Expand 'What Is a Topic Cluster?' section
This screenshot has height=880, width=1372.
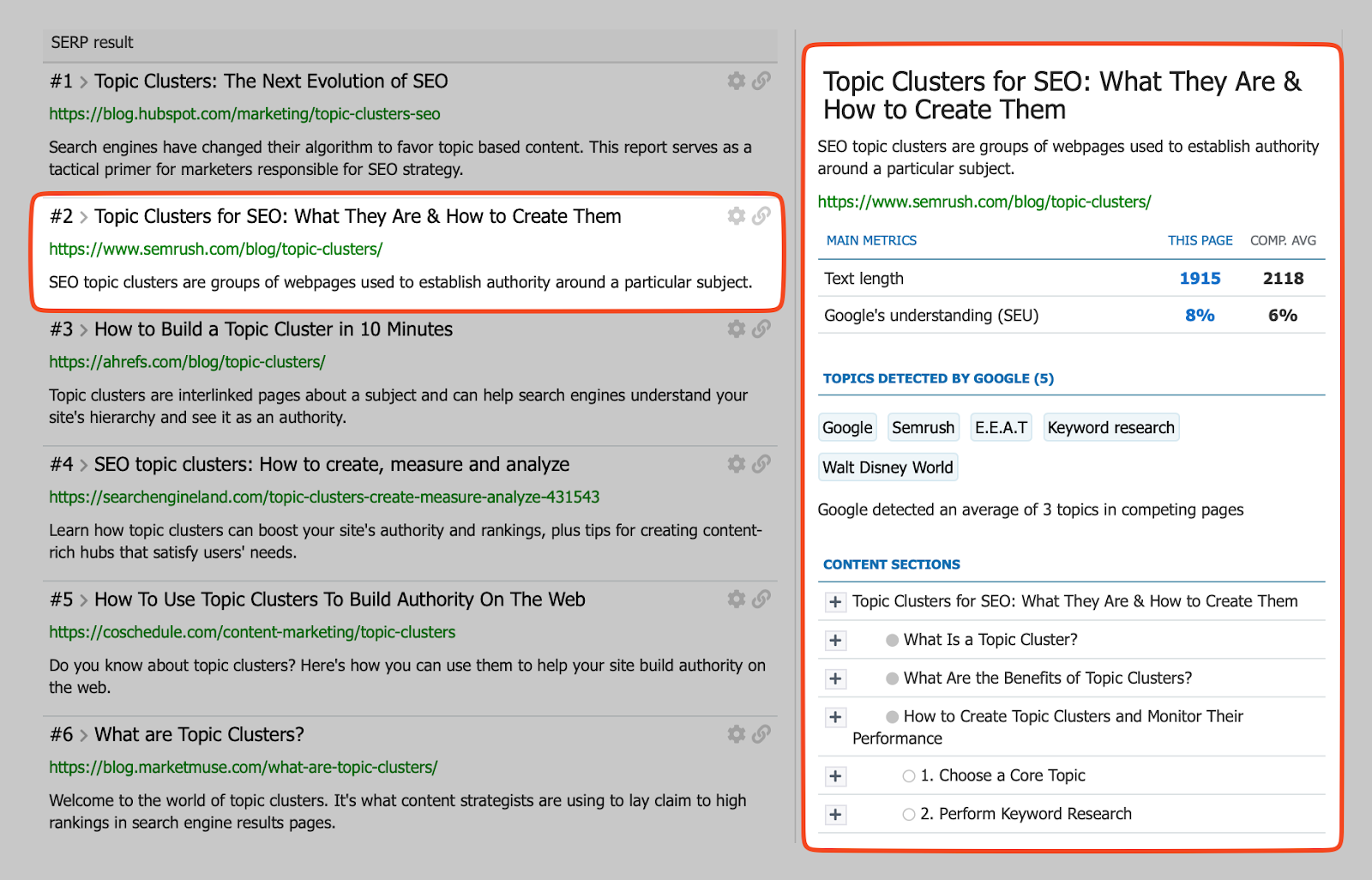pos(835,641)
